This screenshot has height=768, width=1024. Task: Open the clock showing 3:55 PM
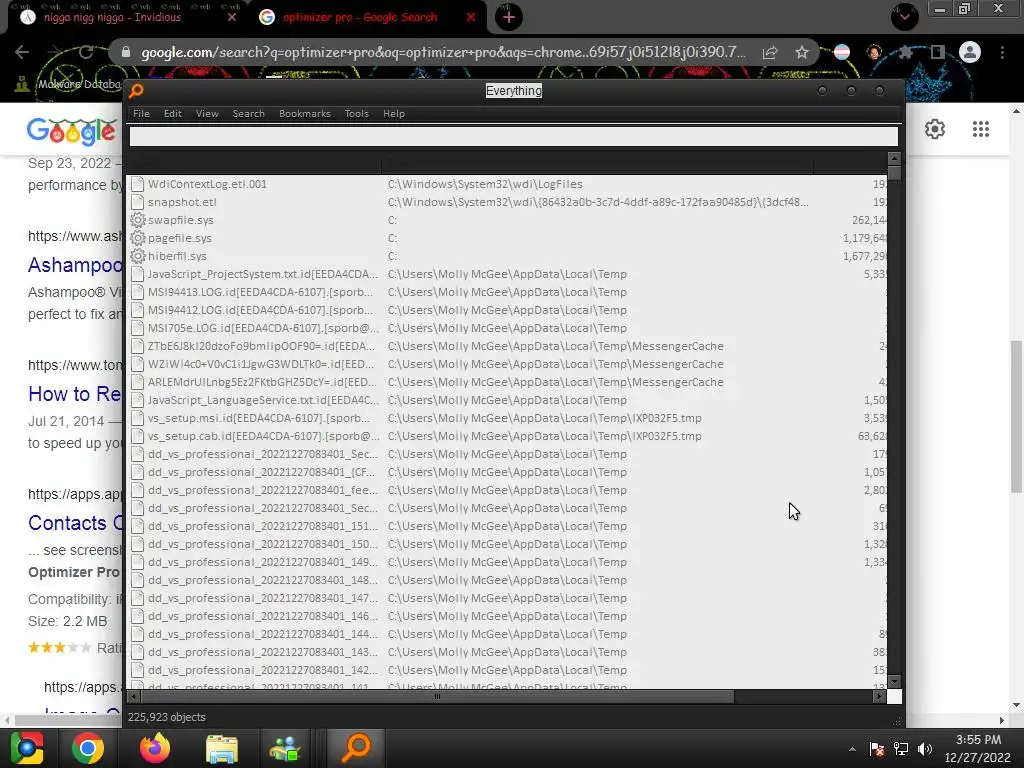coord(978,748)
